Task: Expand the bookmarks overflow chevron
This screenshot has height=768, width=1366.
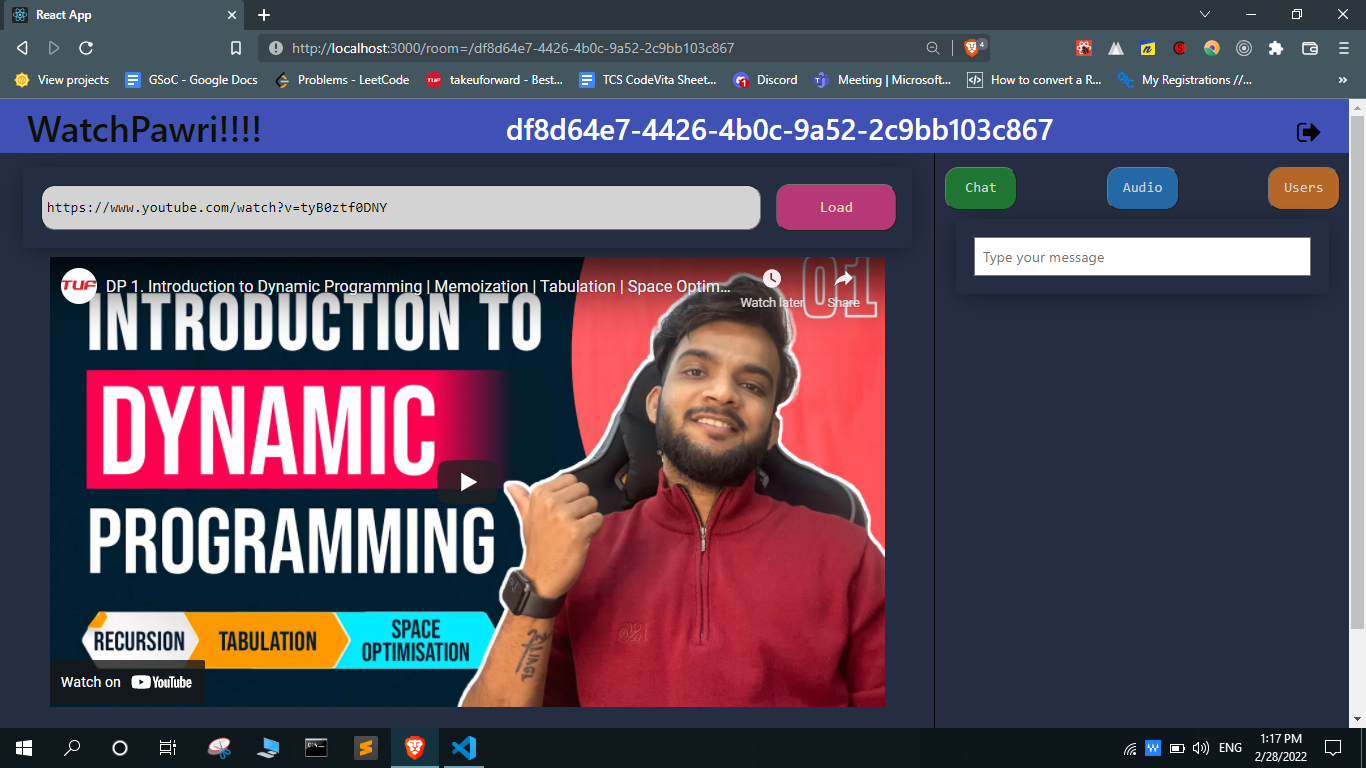Action: (1345, 80)
